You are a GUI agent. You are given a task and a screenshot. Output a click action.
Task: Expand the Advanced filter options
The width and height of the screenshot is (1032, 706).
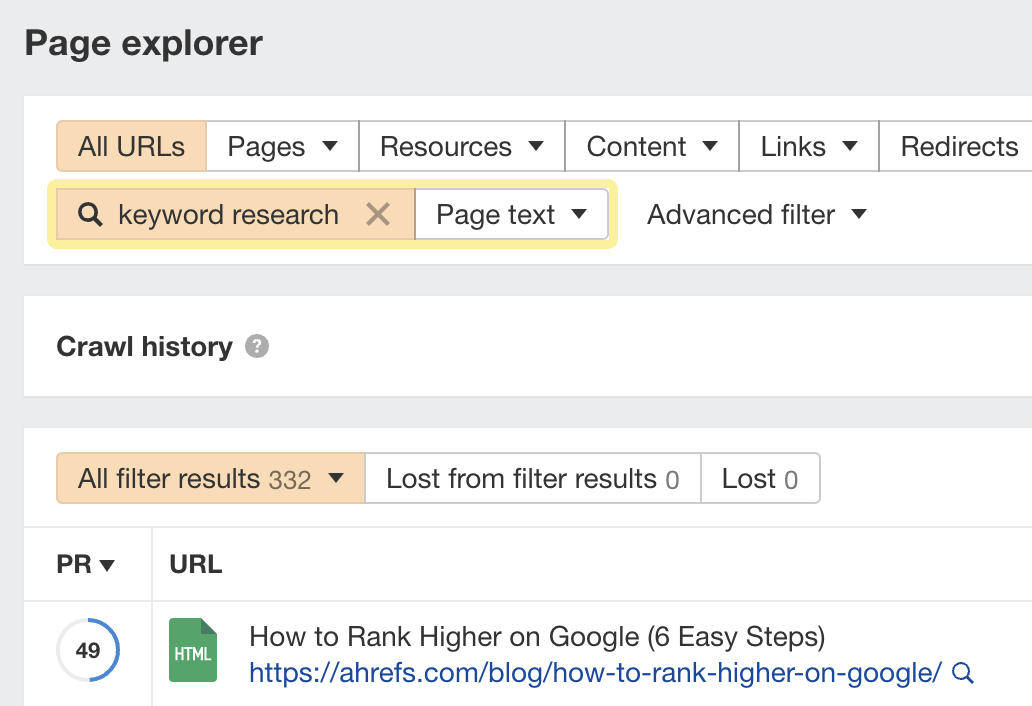point(756,214)
